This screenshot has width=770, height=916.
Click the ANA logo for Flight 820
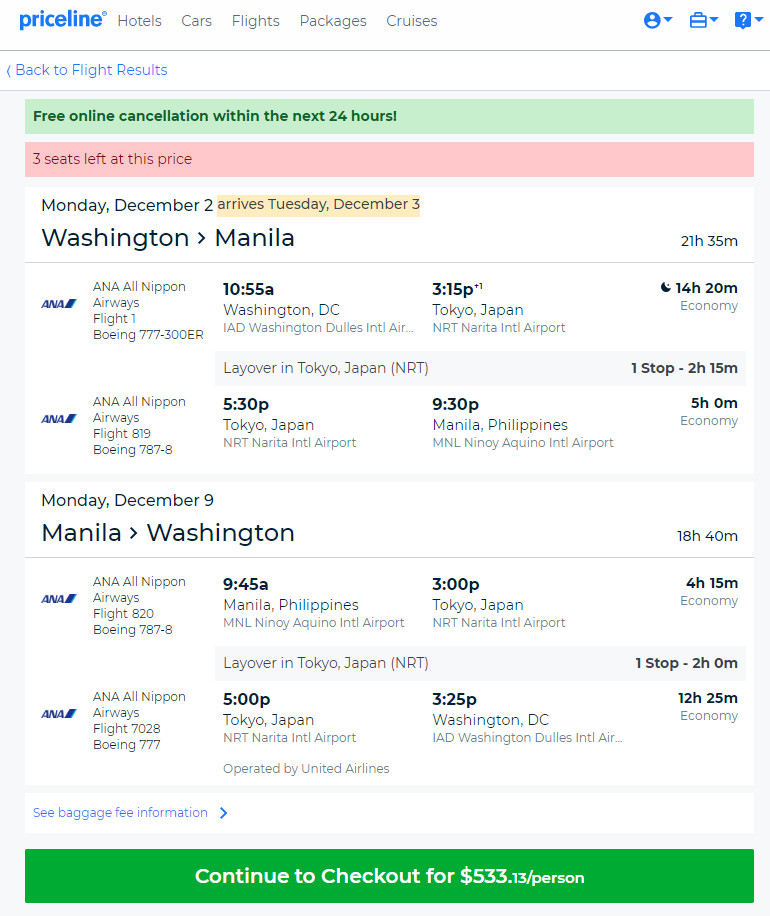58,599
